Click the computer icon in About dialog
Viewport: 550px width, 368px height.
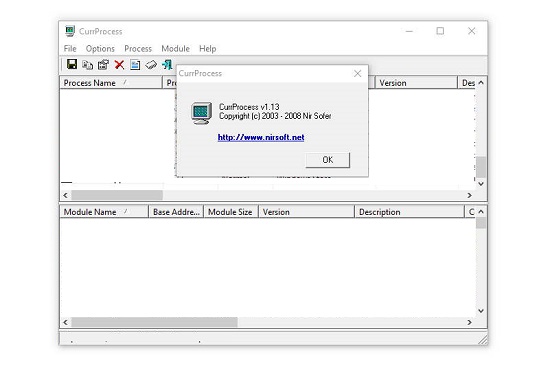coord(201,113)
